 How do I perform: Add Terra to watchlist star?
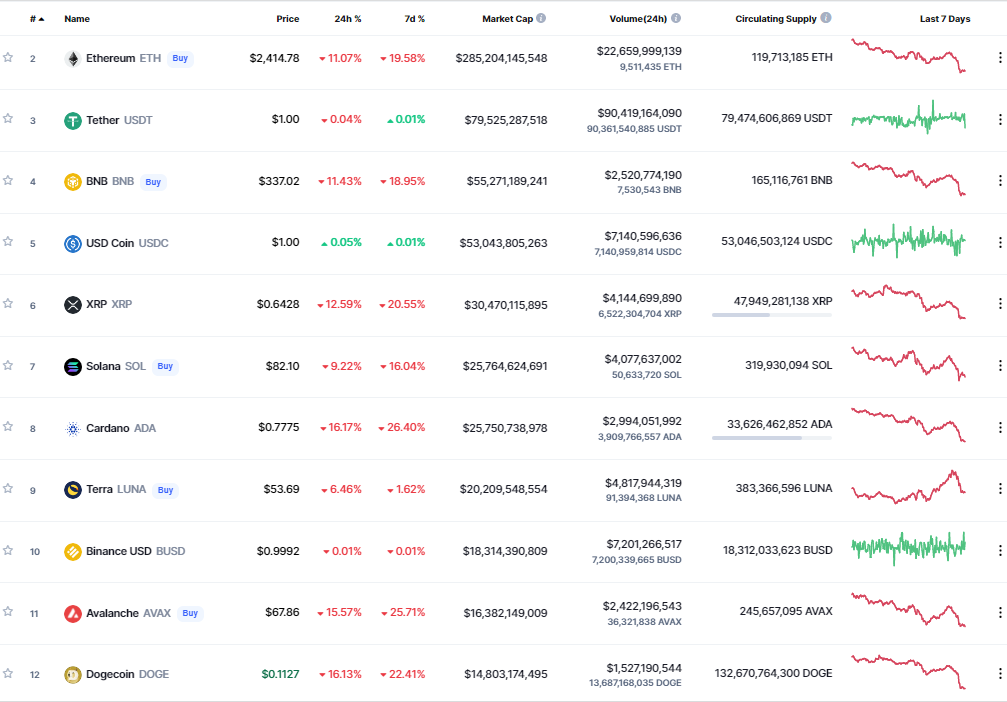(8, 488)
